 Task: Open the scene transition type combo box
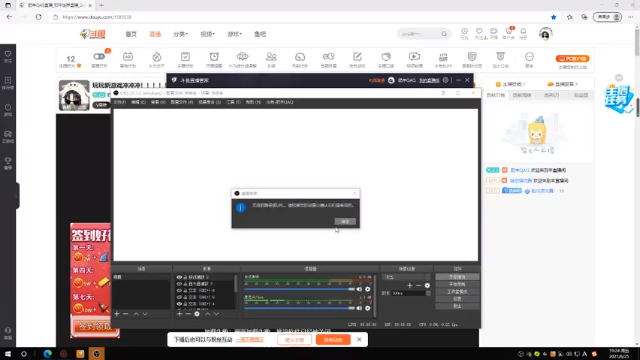click(407, 277)
